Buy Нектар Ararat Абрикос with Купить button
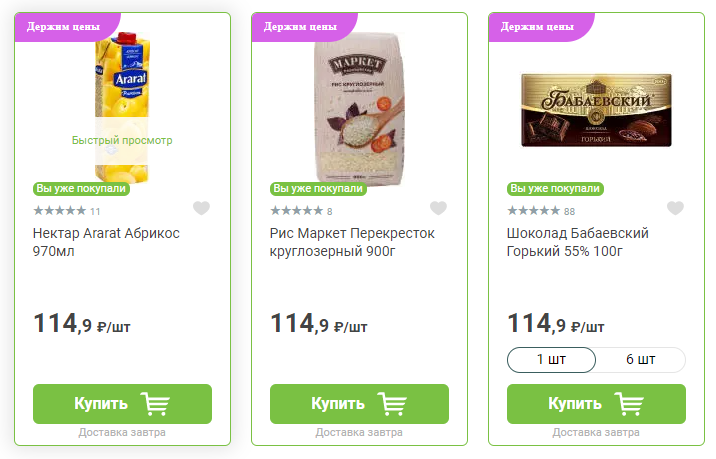The width and height of the screenshot is (716, 459). click(x=122, y=404)
